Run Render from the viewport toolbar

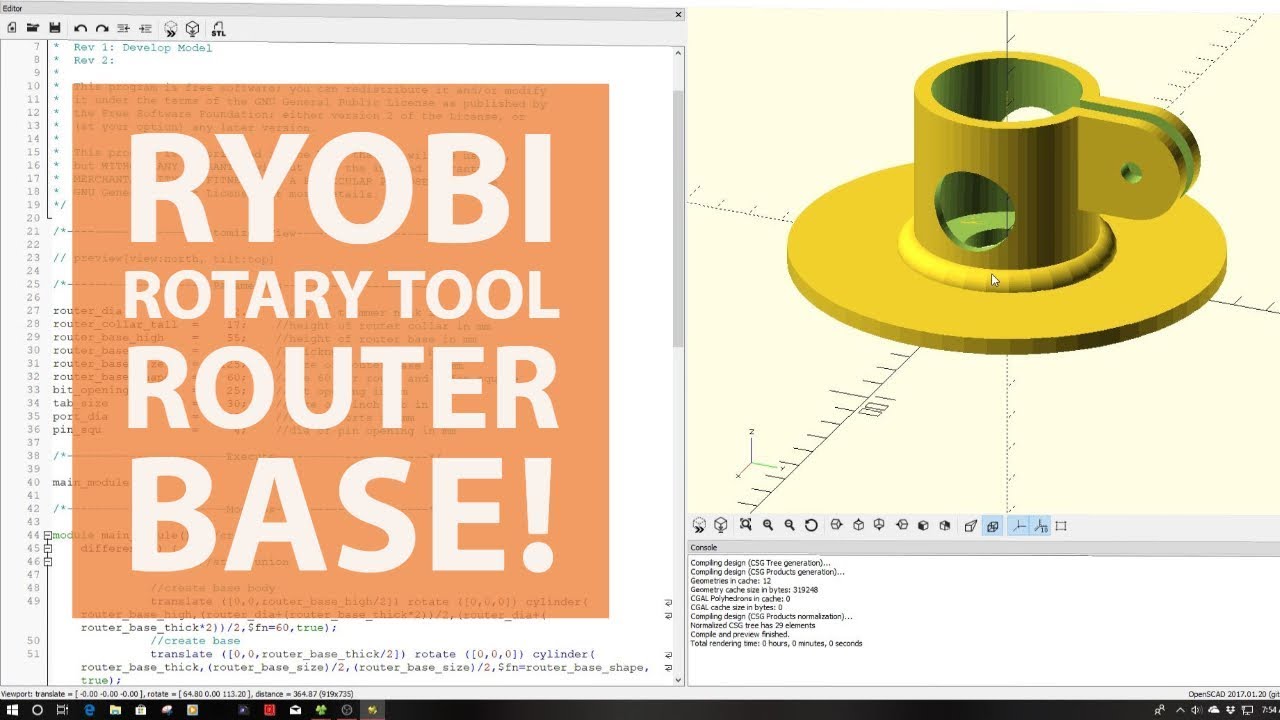point(720,525)
